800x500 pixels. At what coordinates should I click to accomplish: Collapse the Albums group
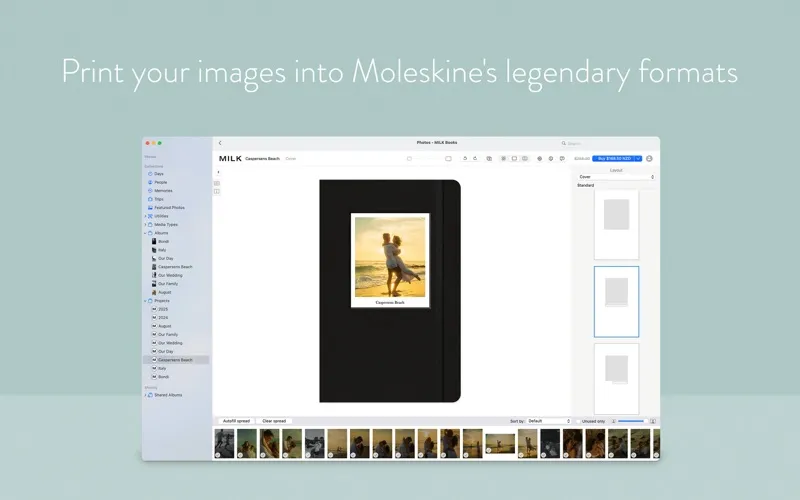point(145,233)
